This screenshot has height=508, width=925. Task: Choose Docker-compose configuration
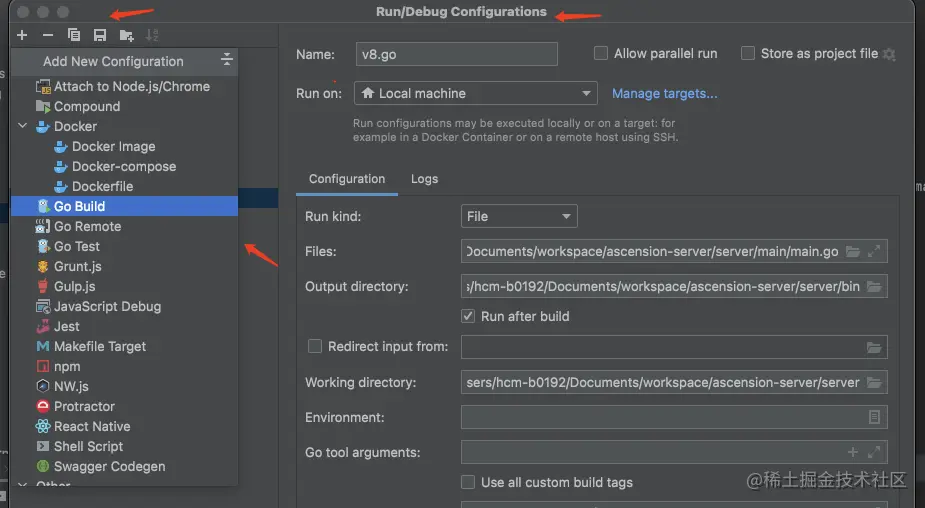[124, 166]
